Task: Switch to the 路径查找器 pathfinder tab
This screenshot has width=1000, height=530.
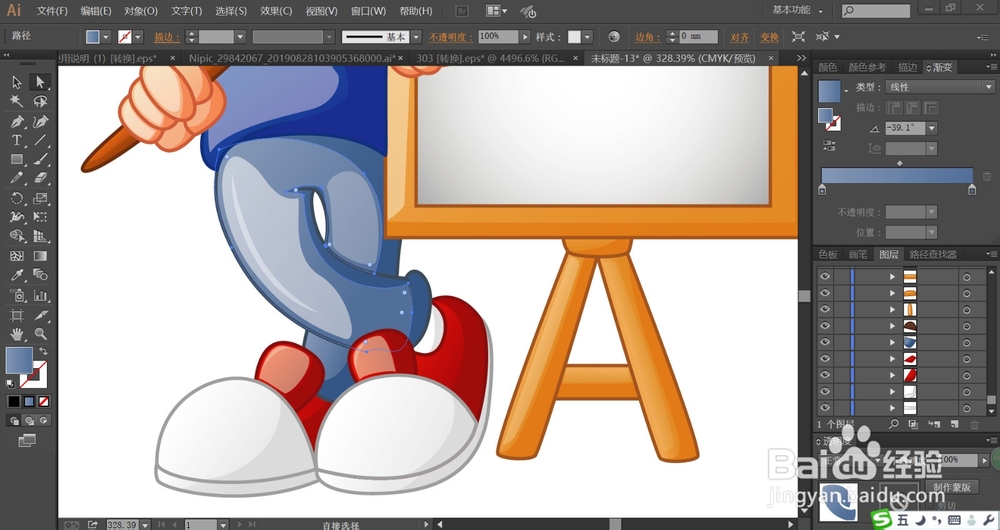Action: point(933,254)
